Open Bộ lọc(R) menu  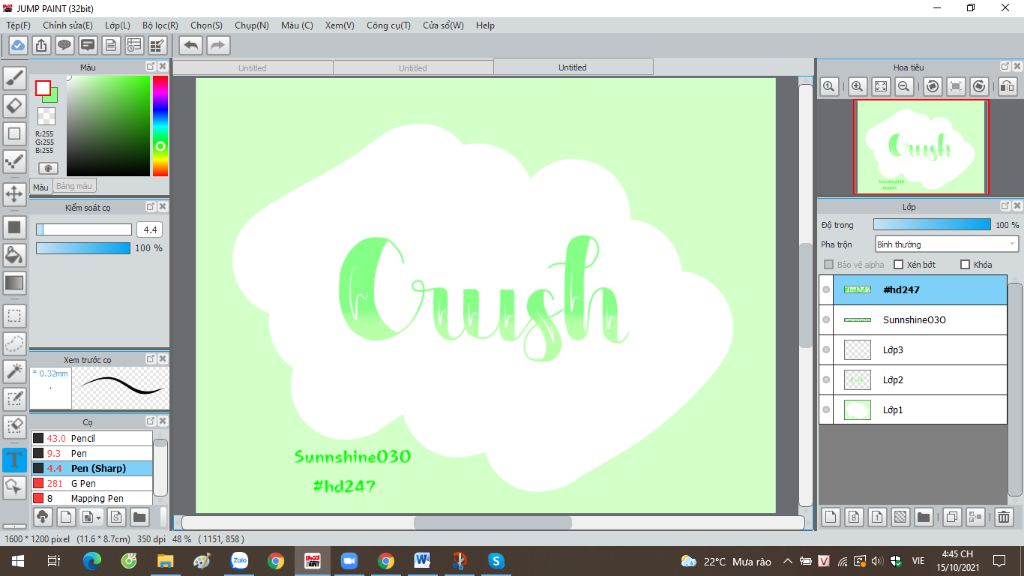tap(160, 25)
